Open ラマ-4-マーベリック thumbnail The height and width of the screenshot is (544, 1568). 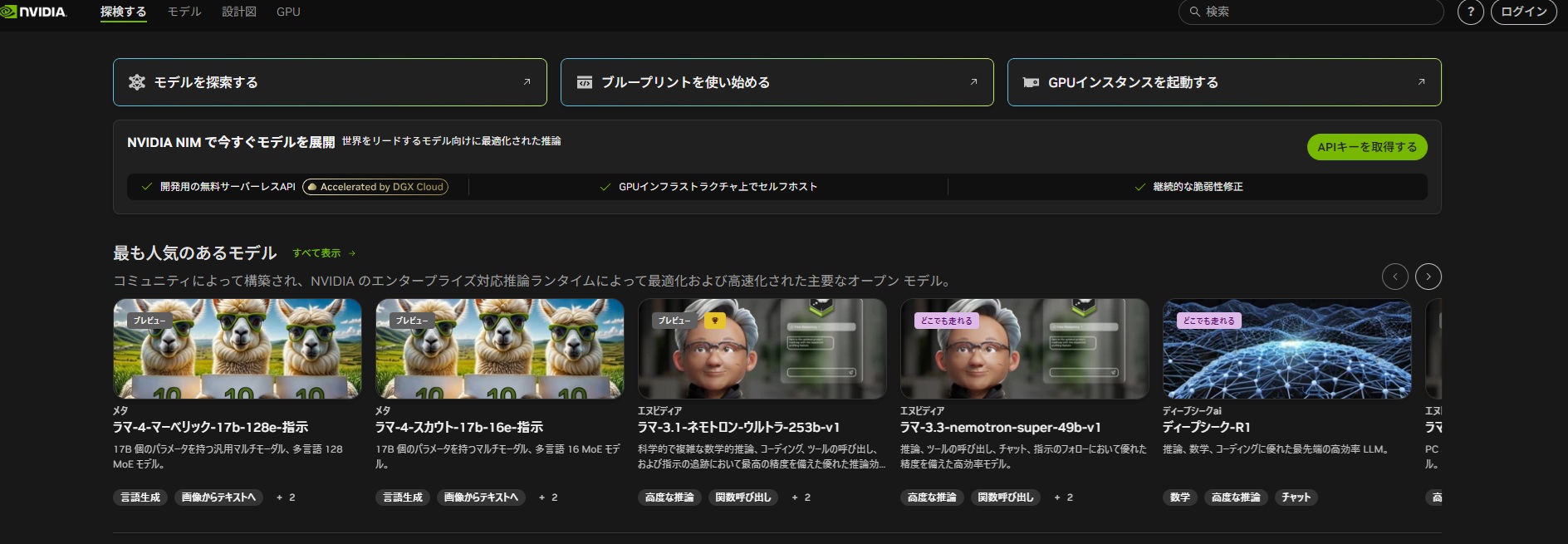tap(238, 349)
